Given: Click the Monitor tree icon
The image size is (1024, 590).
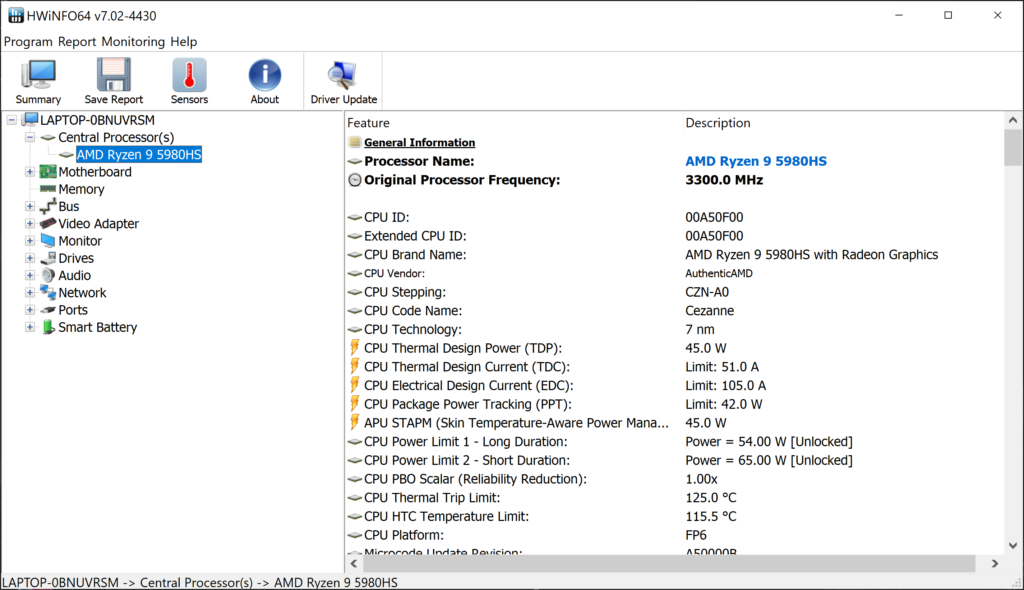Looking at the screenshot, I should point(48,240).
